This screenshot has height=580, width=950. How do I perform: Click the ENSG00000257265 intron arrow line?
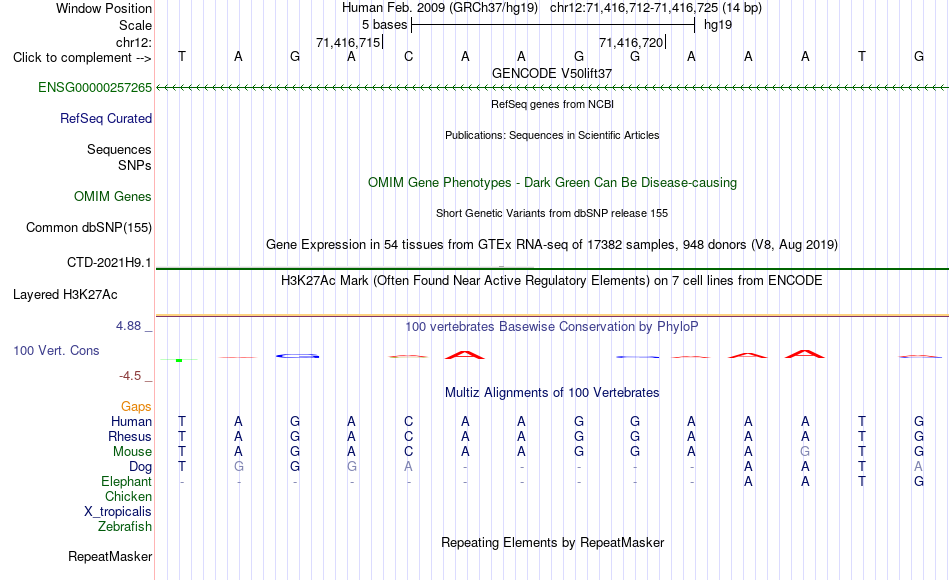tap(552, 88)
